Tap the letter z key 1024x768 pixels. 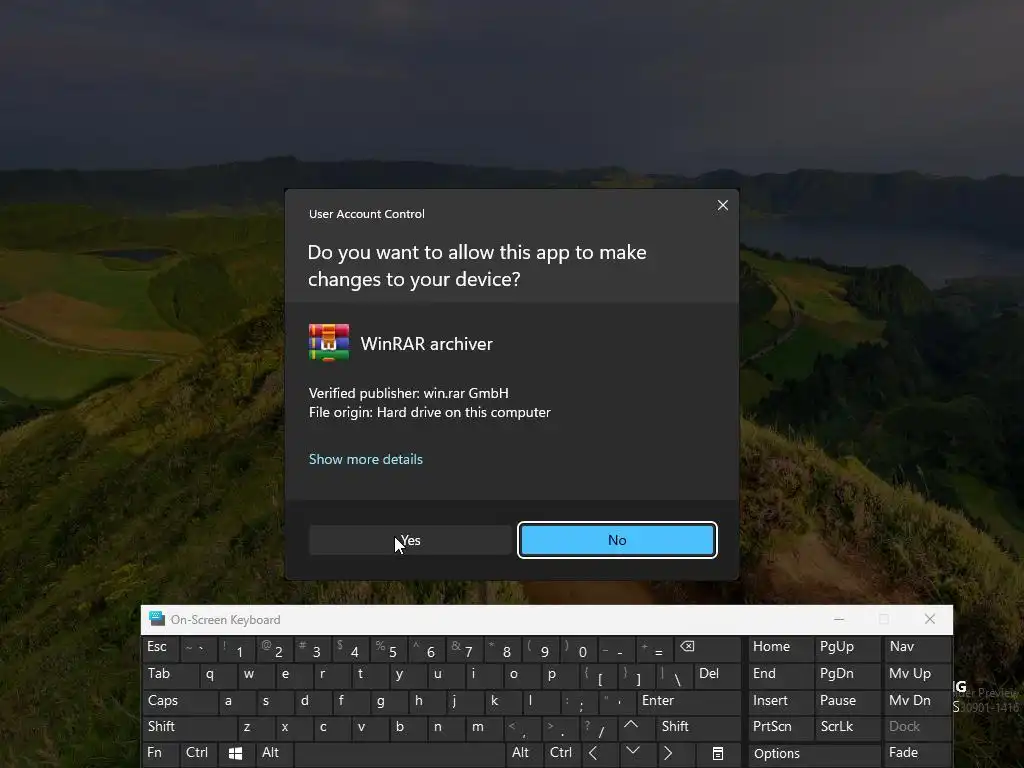256,727
